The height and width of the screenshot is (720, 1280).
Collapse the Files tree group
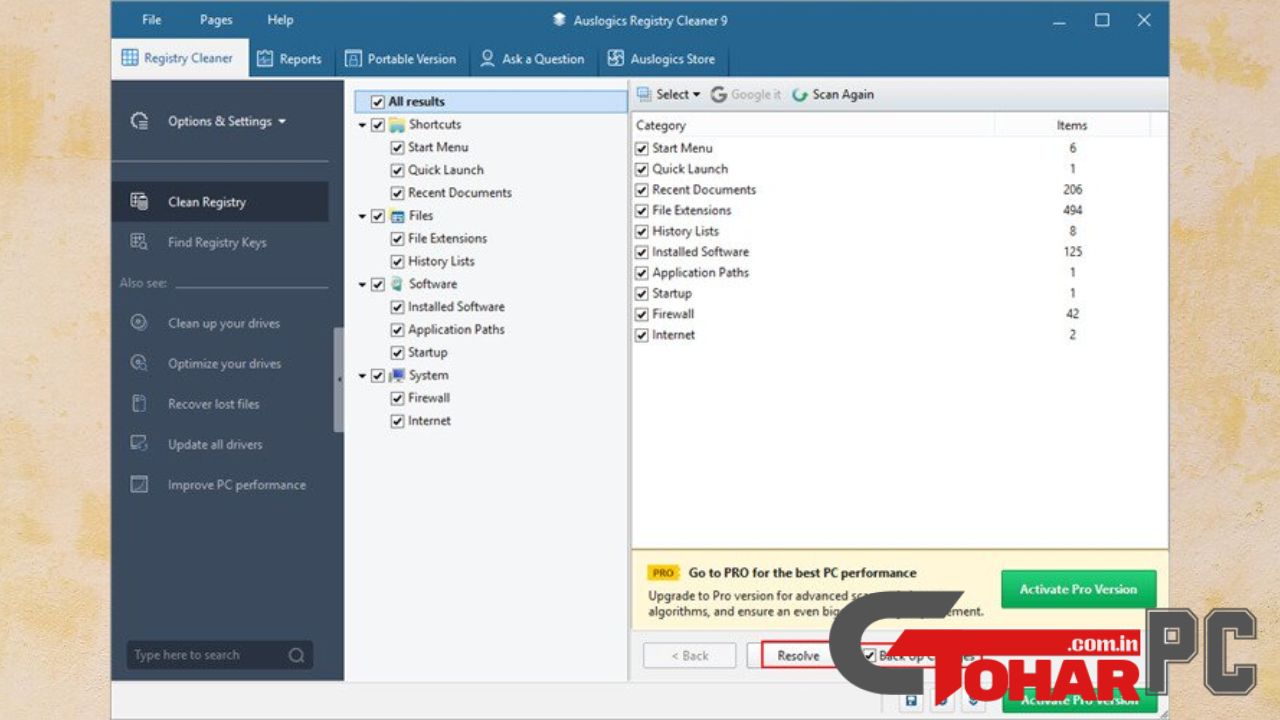coord(362,216)
